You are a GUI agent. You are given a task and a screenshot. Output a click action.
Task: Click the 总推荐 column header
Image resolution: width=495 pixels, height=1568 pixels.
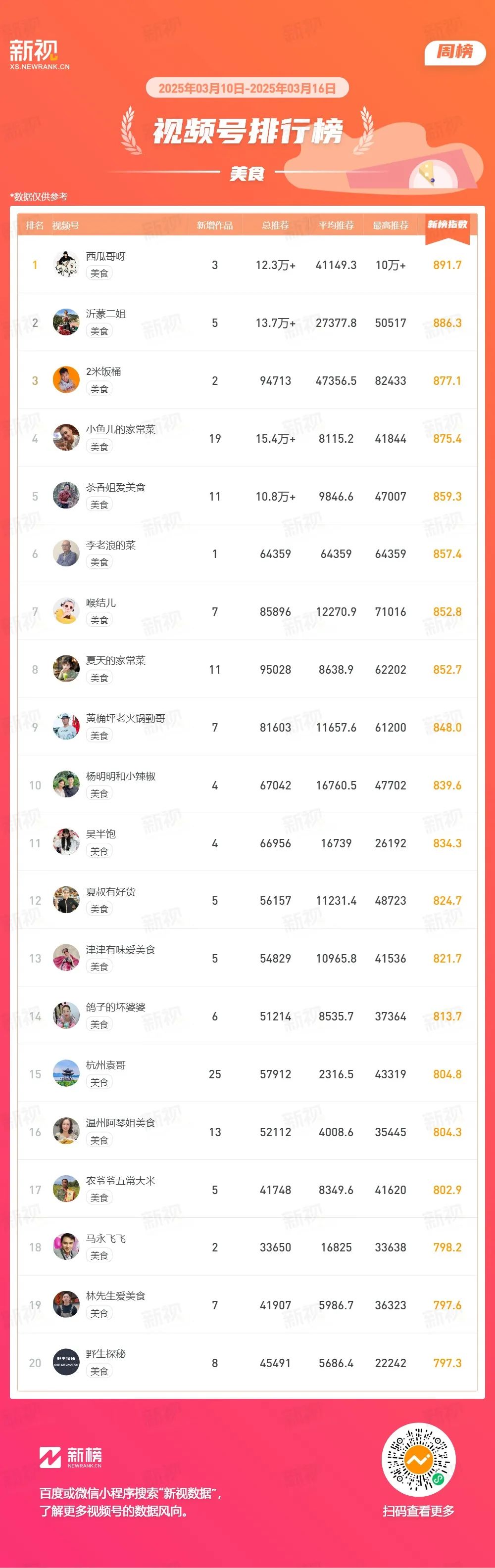(275, 225)
